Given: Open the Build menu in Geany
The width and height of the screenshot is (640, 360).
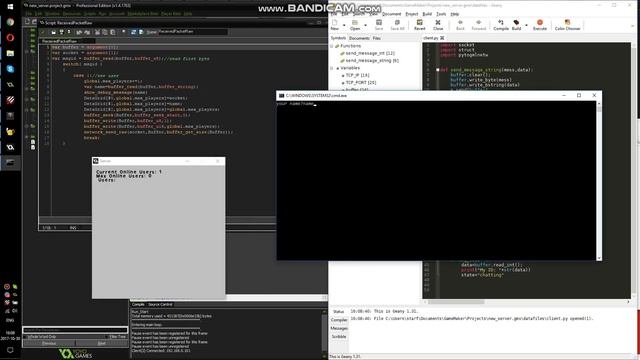Looking at the screenshot, I should 427,14.
